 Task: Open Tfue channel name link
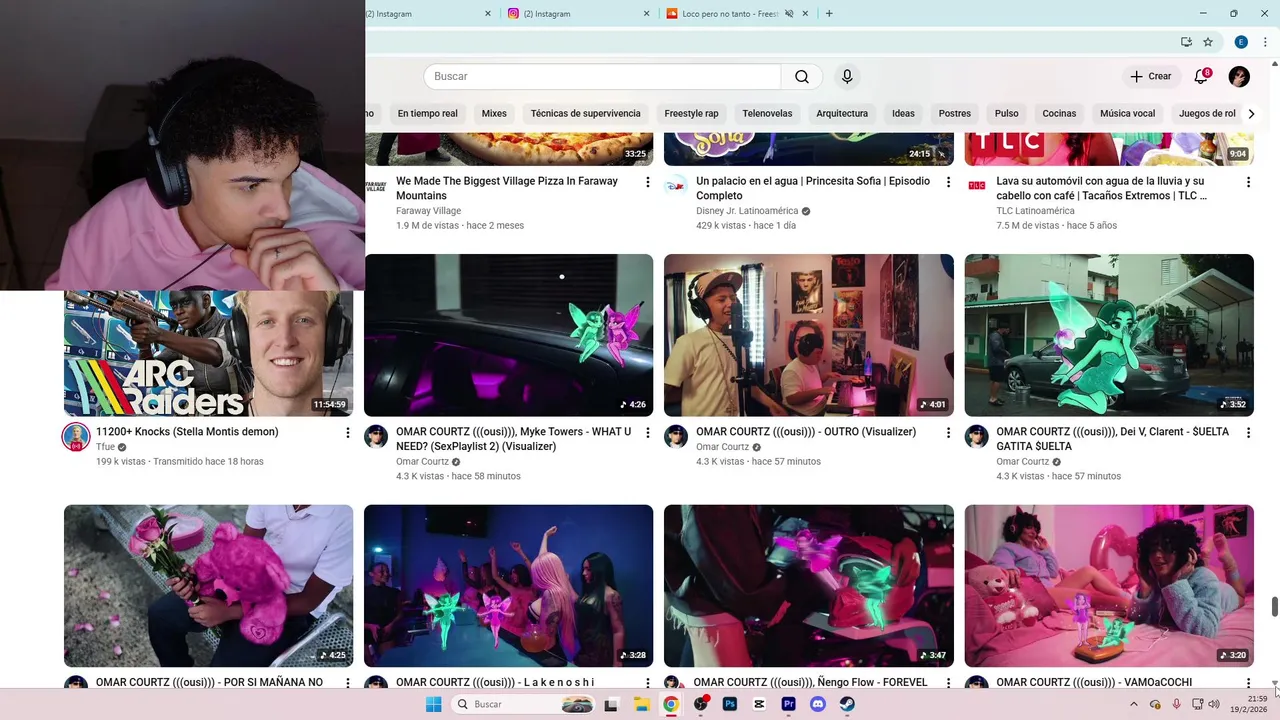(x=105, y=447)
